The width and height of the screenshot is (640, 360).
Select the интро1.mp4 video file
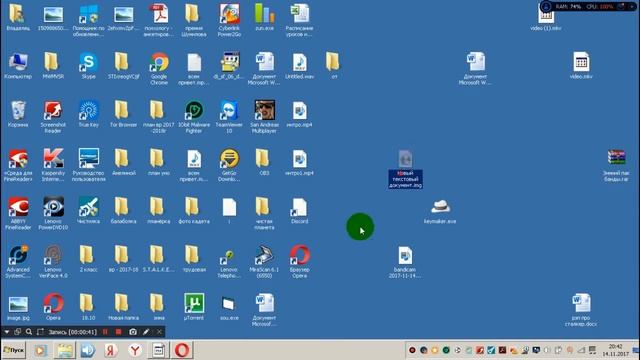[x=299, y=162]
